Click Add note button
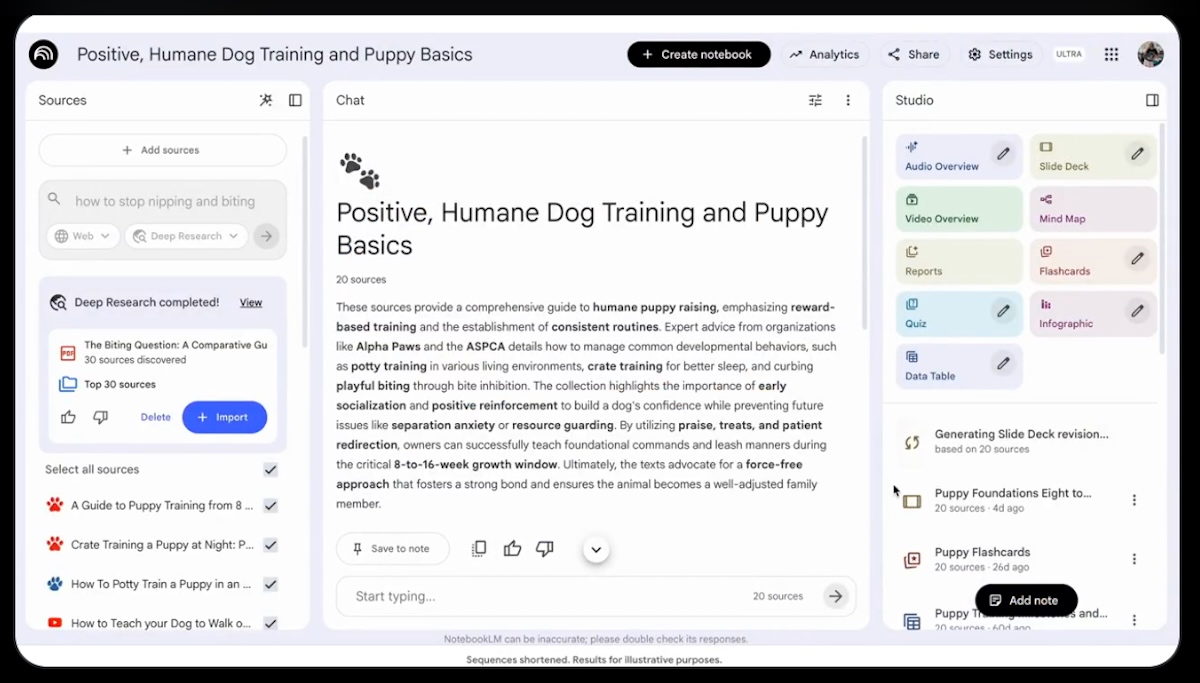Image resolution: width=1200 pixels, height=683 pixels. 1026,600
